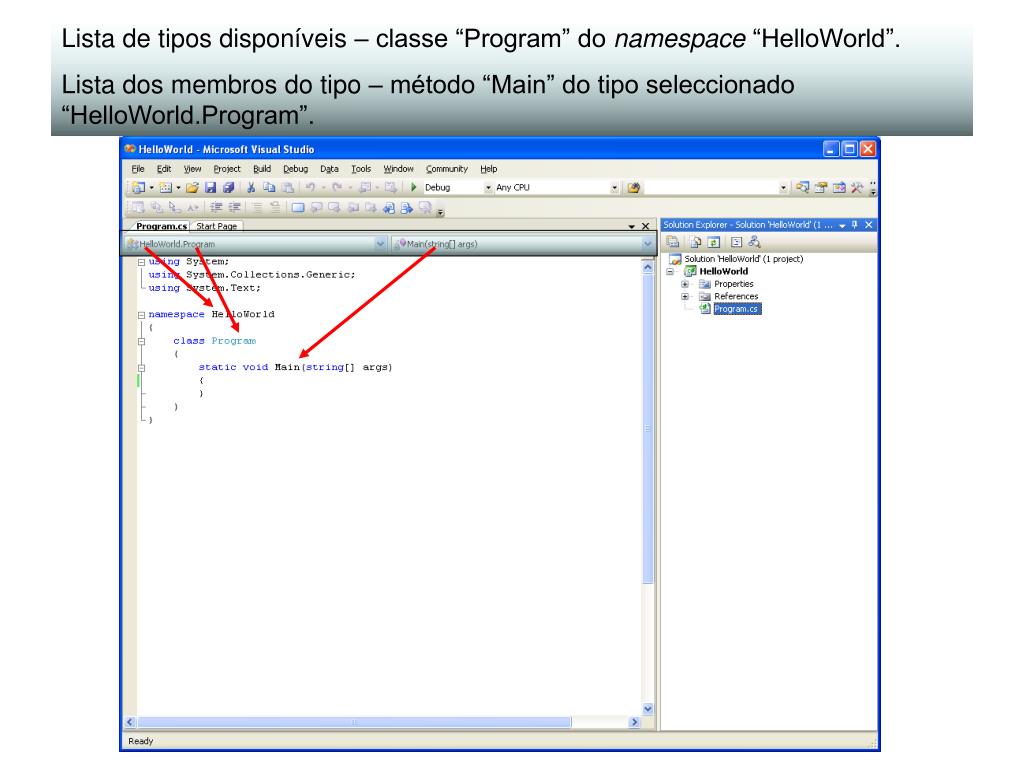Open the Properties Window toolbar icon

point(821,187)
